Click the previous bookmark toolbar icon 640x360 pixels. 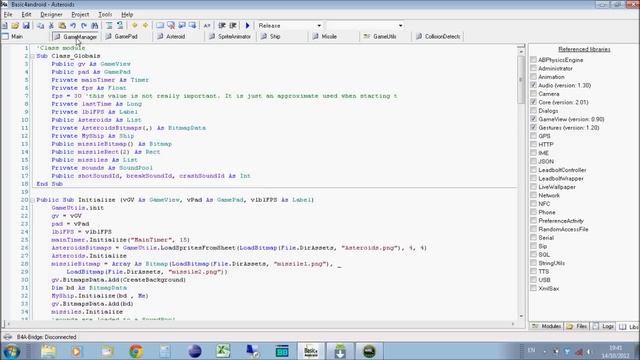click(182, 25)
